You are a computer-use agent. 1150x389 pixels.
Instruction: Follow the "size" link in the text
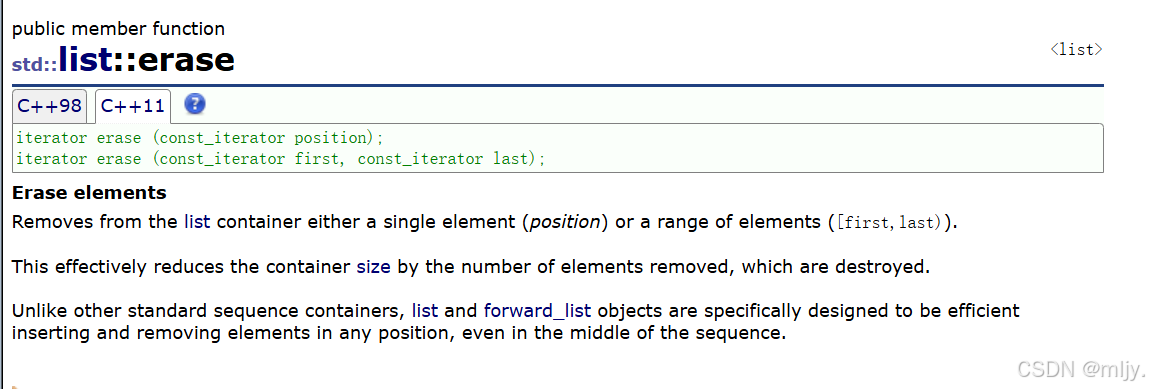(x=374, y=266)
